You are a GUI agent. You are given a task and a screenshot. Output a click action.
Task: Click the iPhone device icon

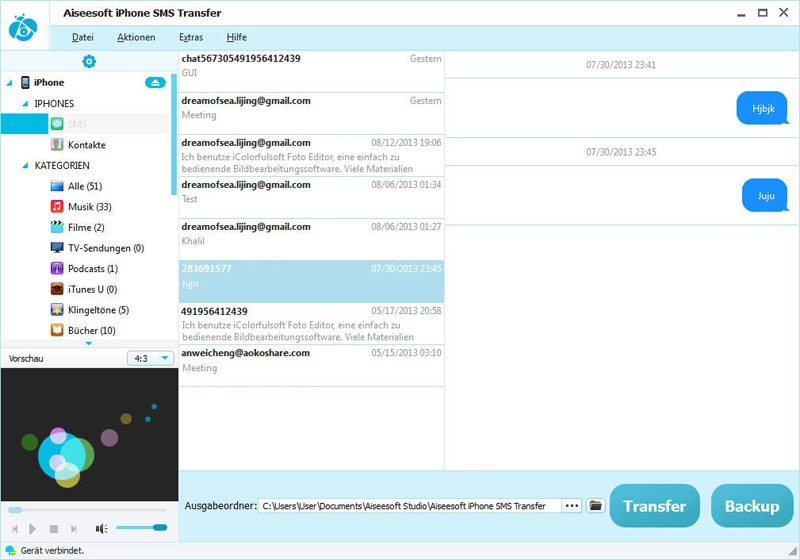point(25,83)
